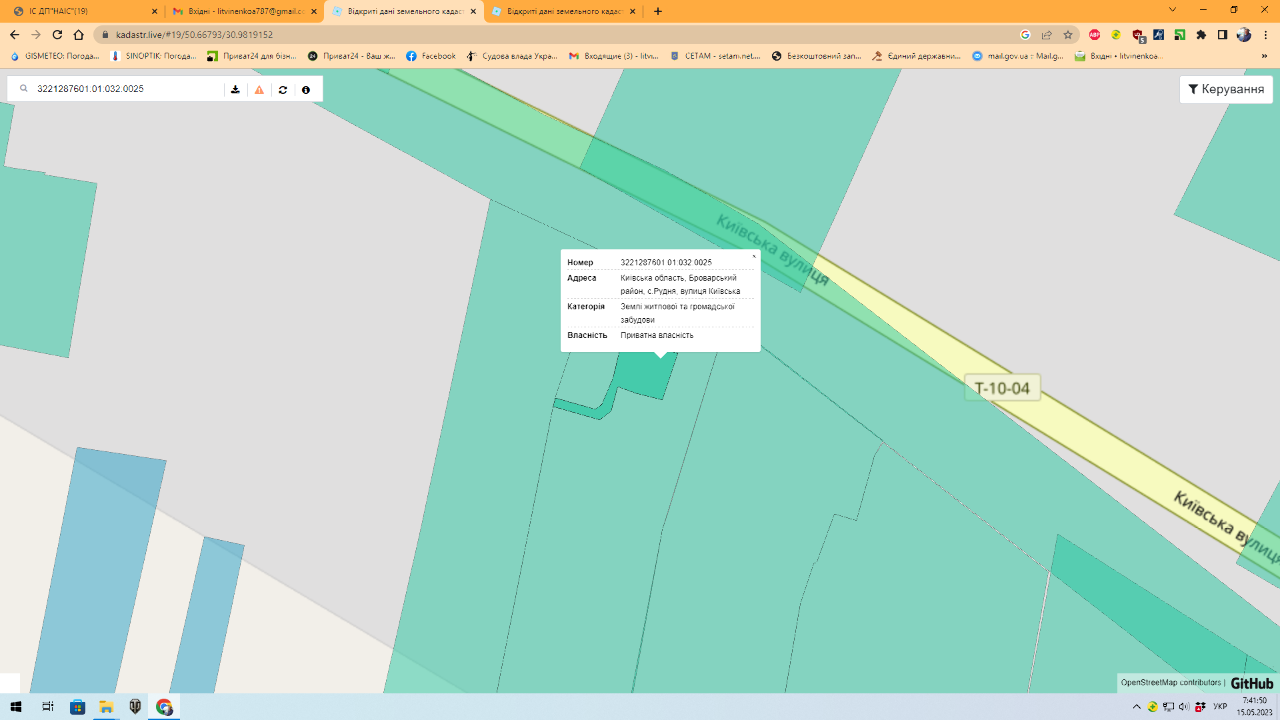Bookmark this page with the star icon
This screenshot has width=1280, height=720.
click(1068, 34)
